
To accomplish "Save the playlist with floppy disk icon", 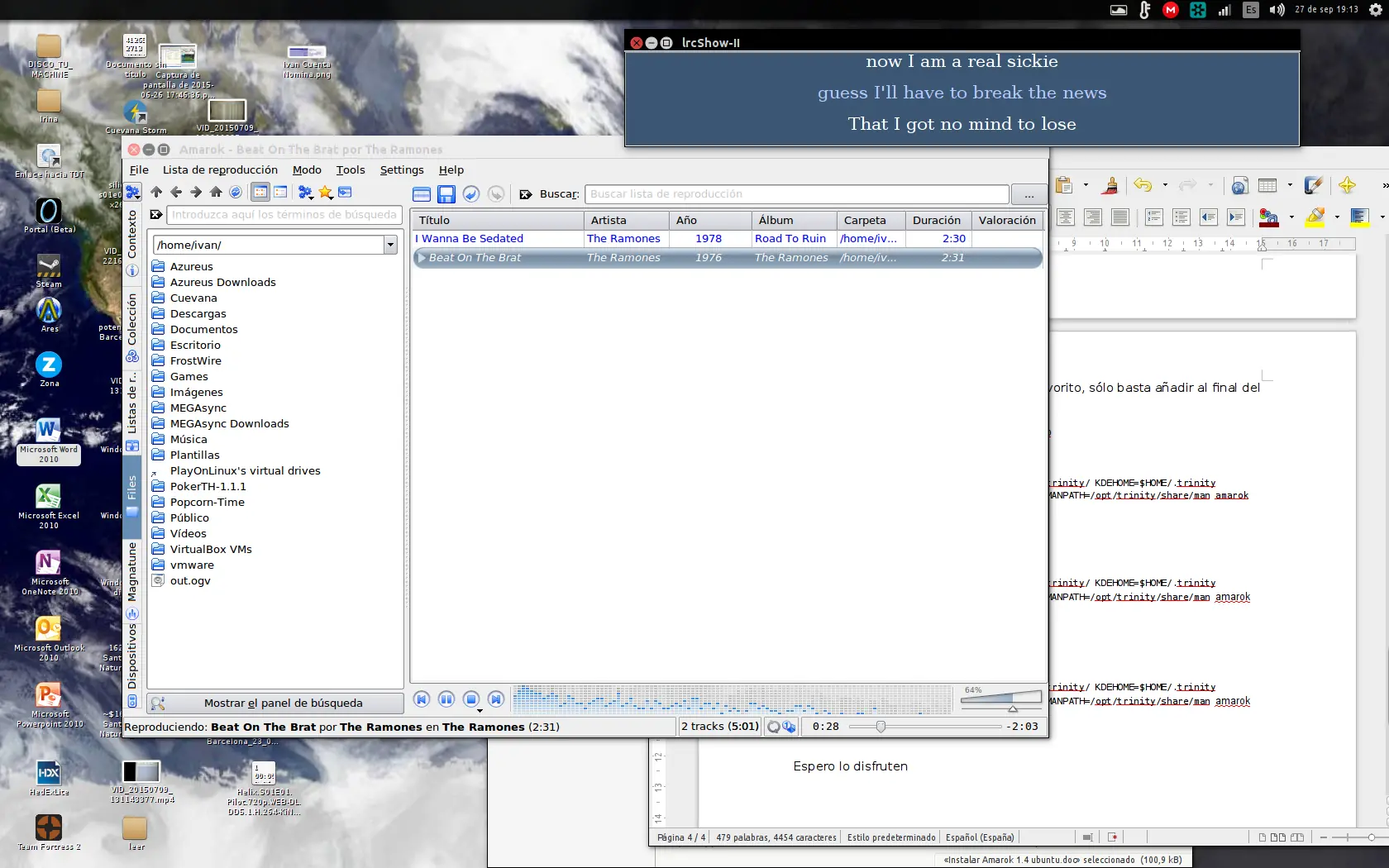I will pos(446,194).
